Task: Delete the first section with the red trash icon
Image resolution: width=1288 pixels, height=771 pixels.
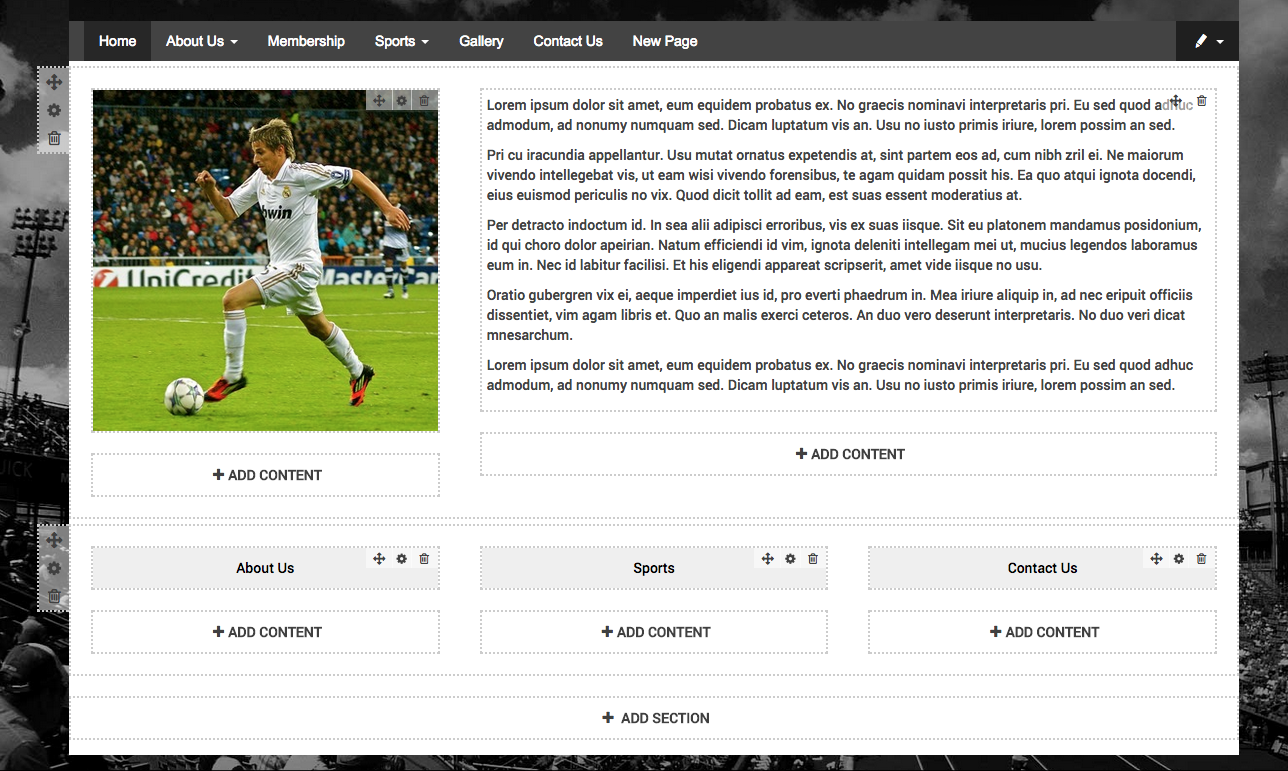Action: click(x=54, y=138)
